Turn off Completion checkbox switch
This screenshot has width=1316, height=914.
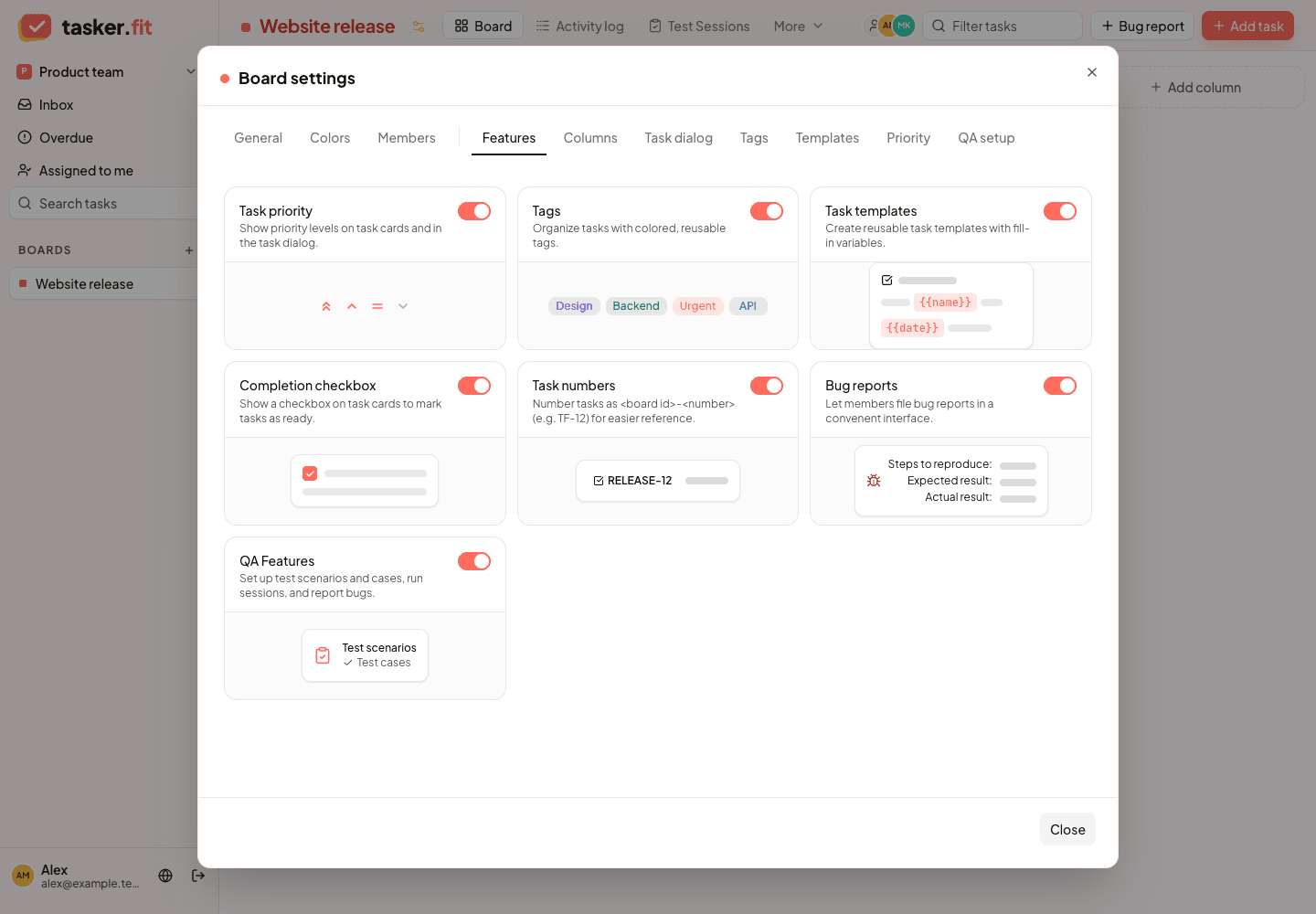point(474,386)
